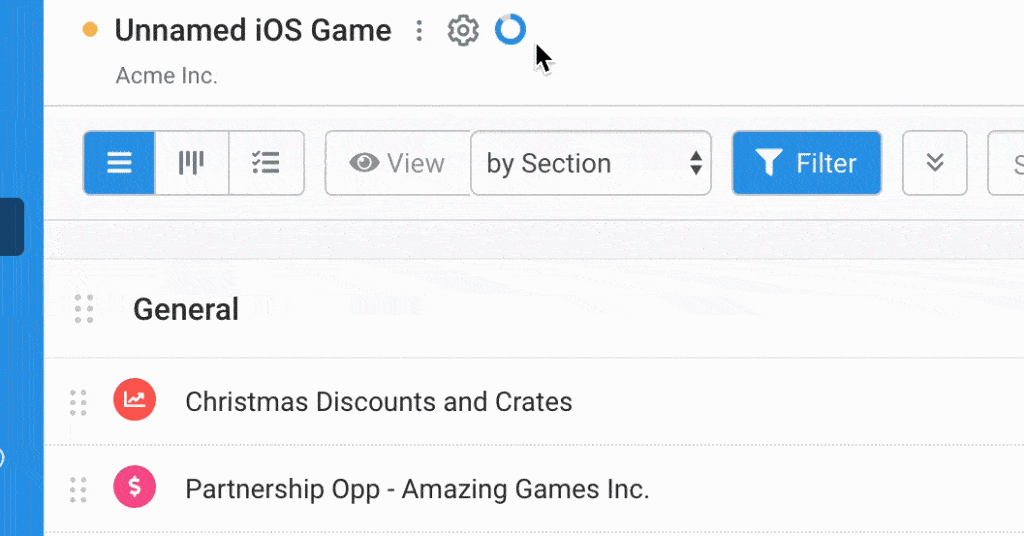
Task: Switch to checklist view layout
Action: coord(266,163)
